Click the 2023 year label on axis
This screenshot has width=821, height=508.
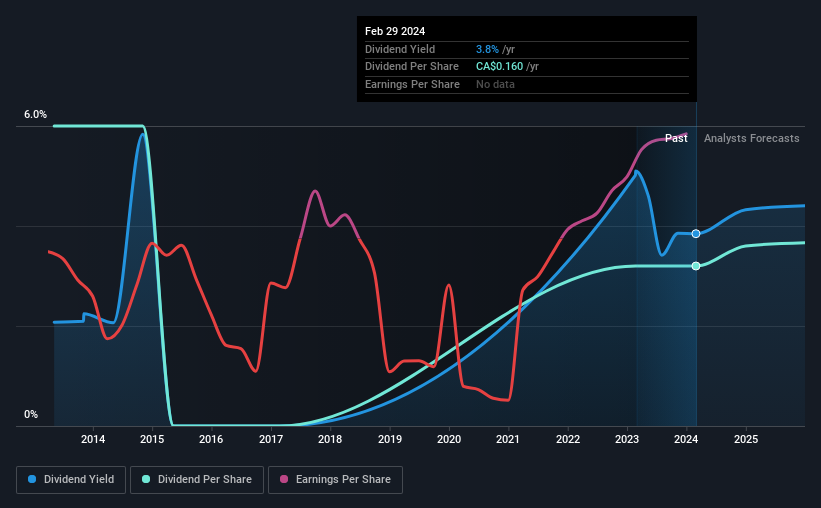(x=627, y=439)
